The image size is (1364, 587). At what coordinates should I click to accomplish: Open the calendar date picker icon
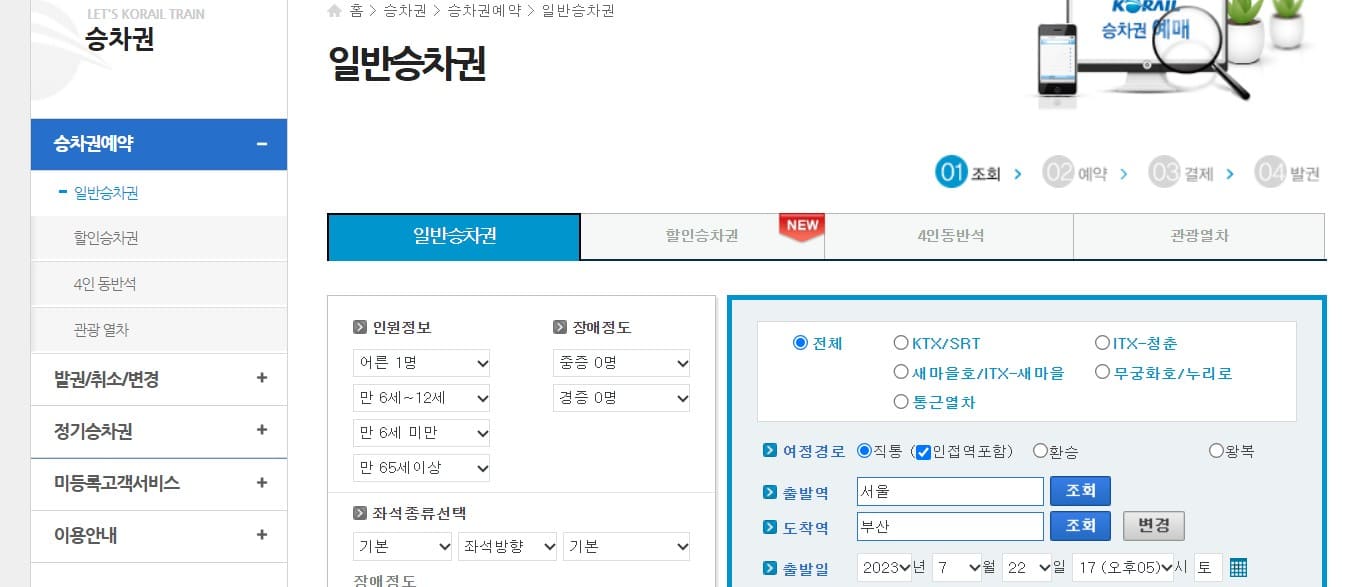[x=1237, y=567]
